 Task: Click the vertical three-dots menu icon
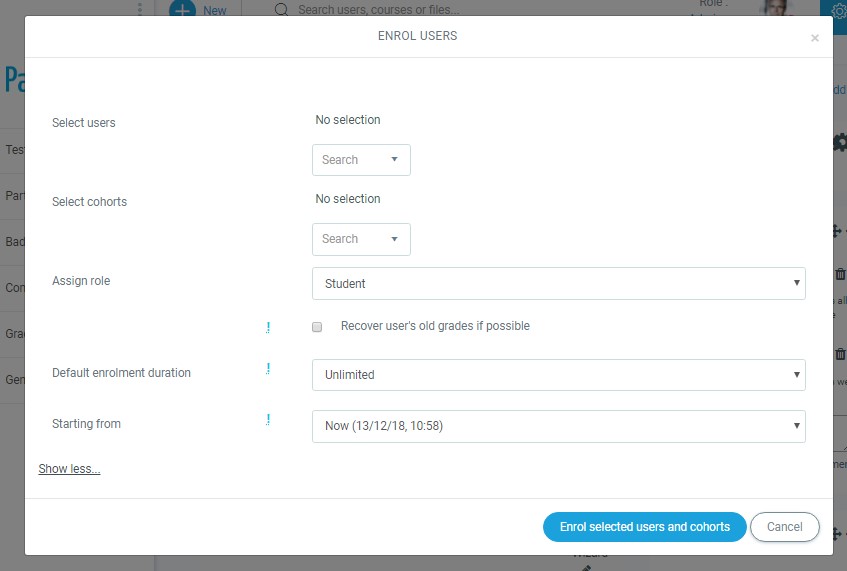pos(140,9)
